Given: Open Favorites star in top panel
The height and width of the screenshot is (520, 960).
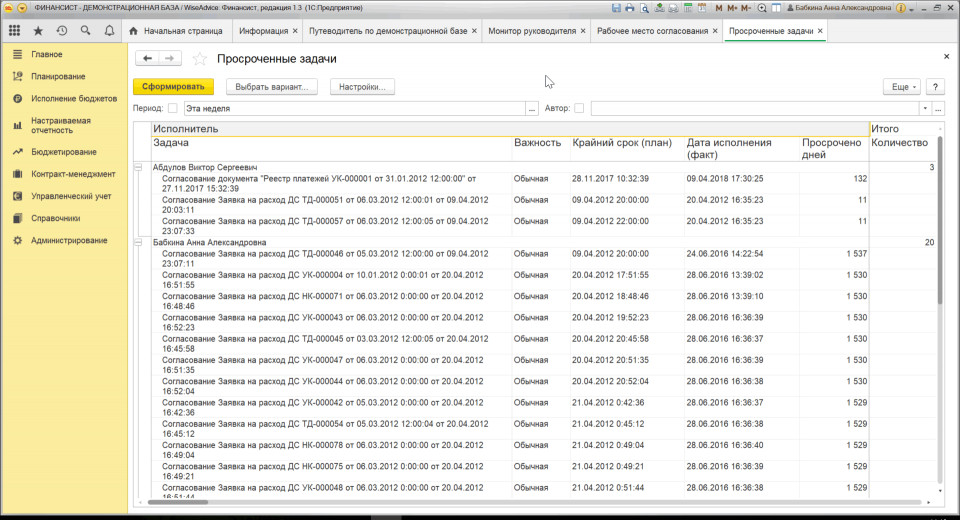Looking at the screenshot, I should [38, 31].
